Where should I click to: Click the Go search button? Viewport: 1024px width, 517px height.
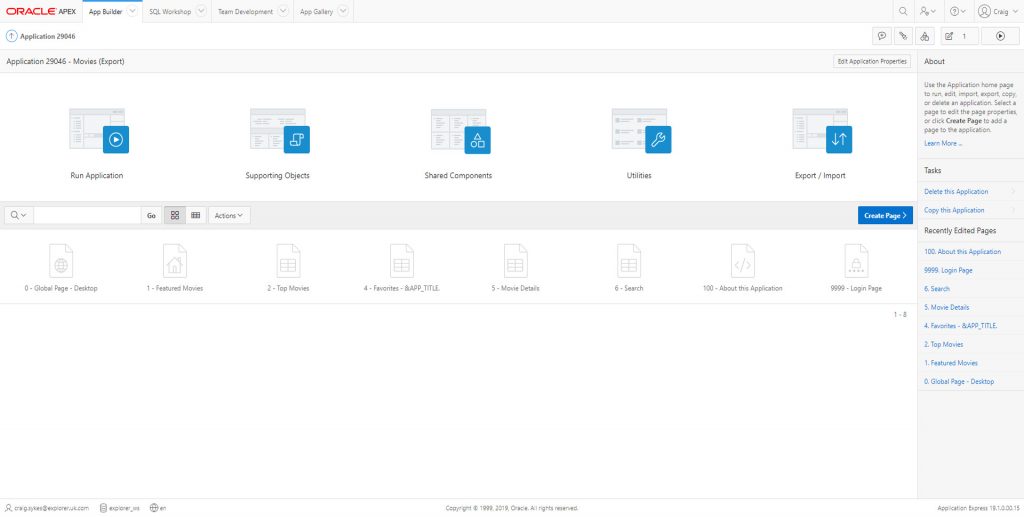tap(151, 215)
